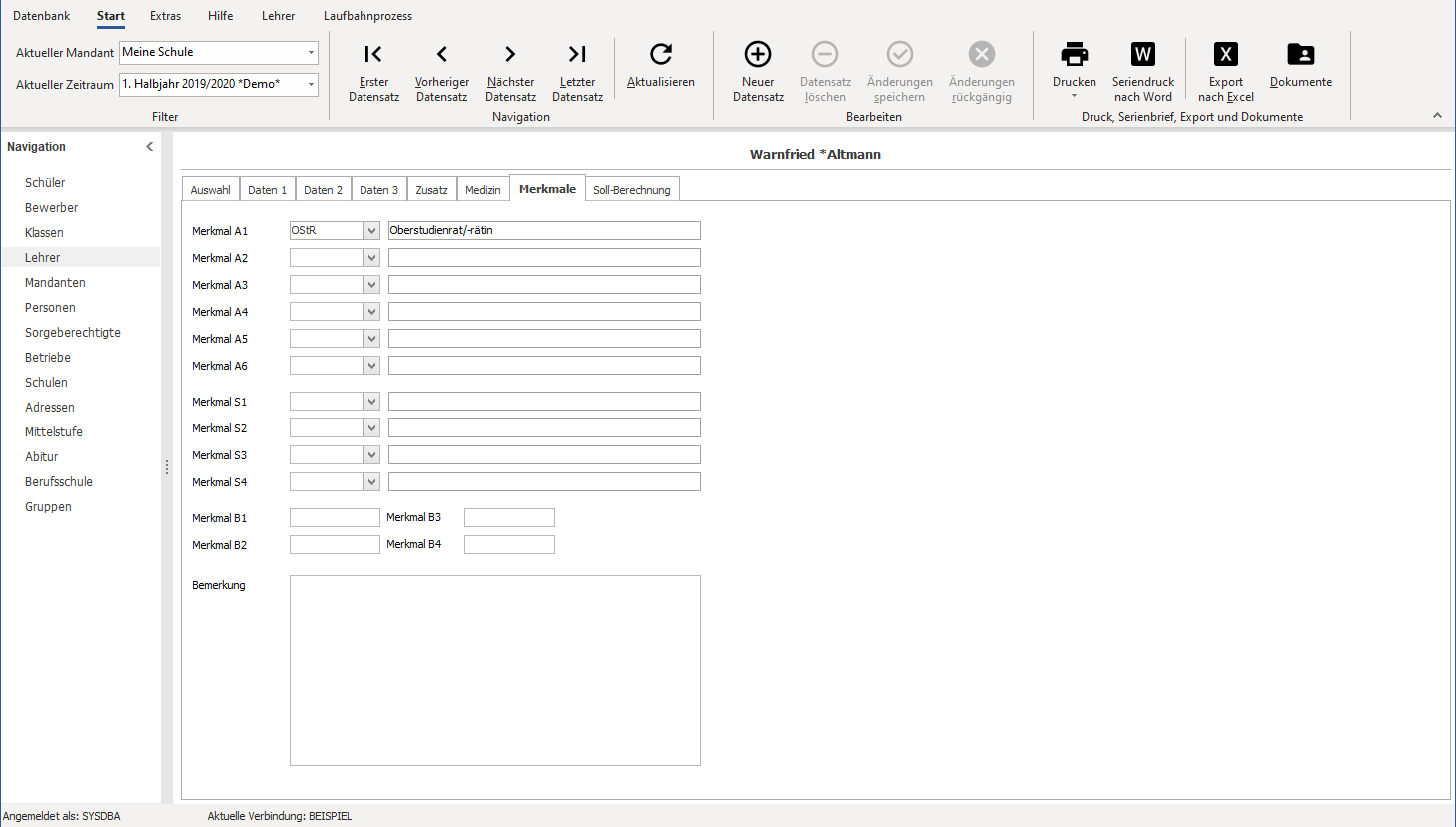
Task: Open the Merkmal A1 dropdown arrow
Action: point(371,231)
